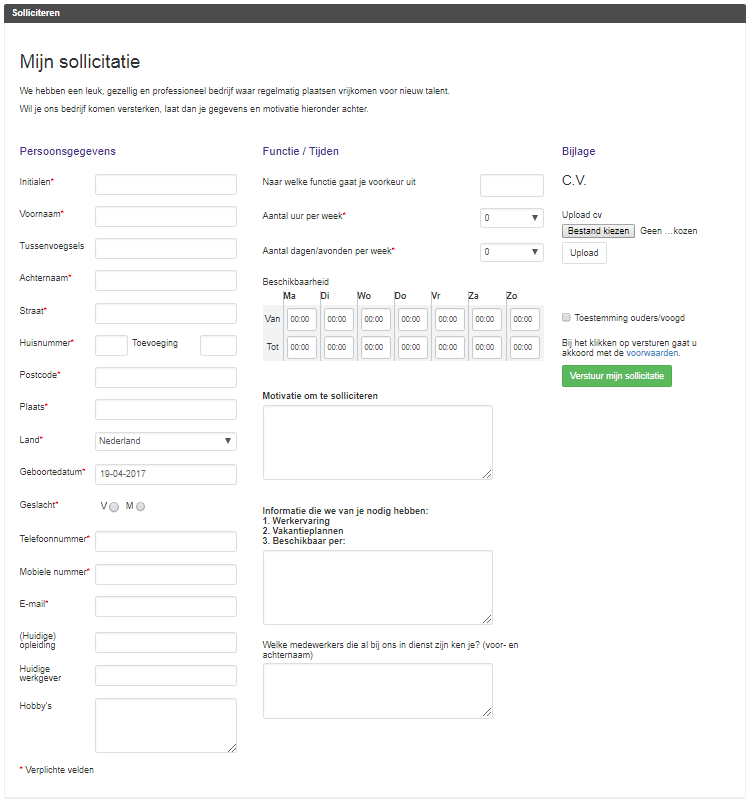Click the C.V. heading
The height and width of the screenshot is (802, 751).
pos(574,181)
